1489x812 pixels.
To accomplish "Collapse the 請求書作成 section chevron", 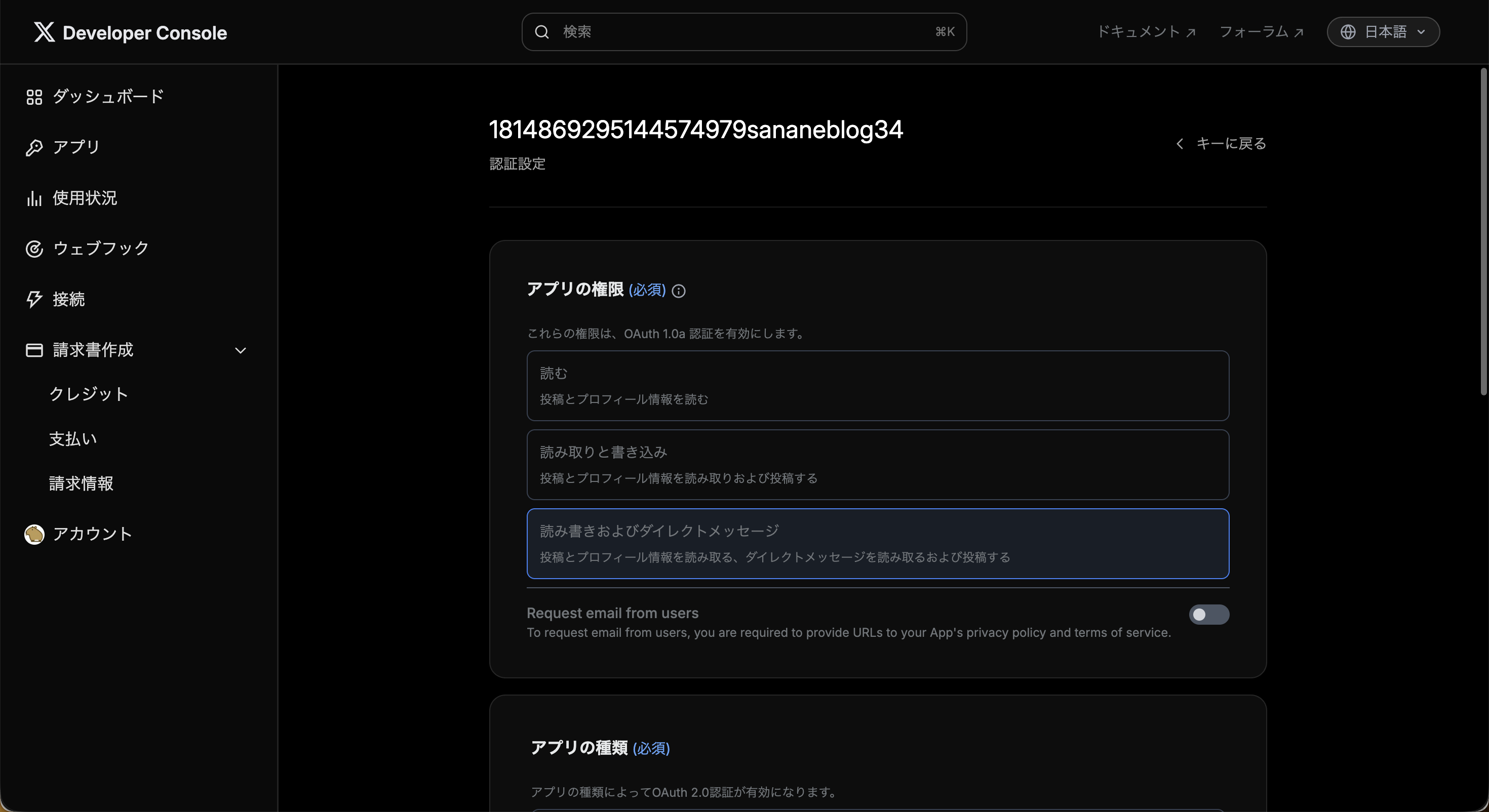I will [x=241, y=350].
